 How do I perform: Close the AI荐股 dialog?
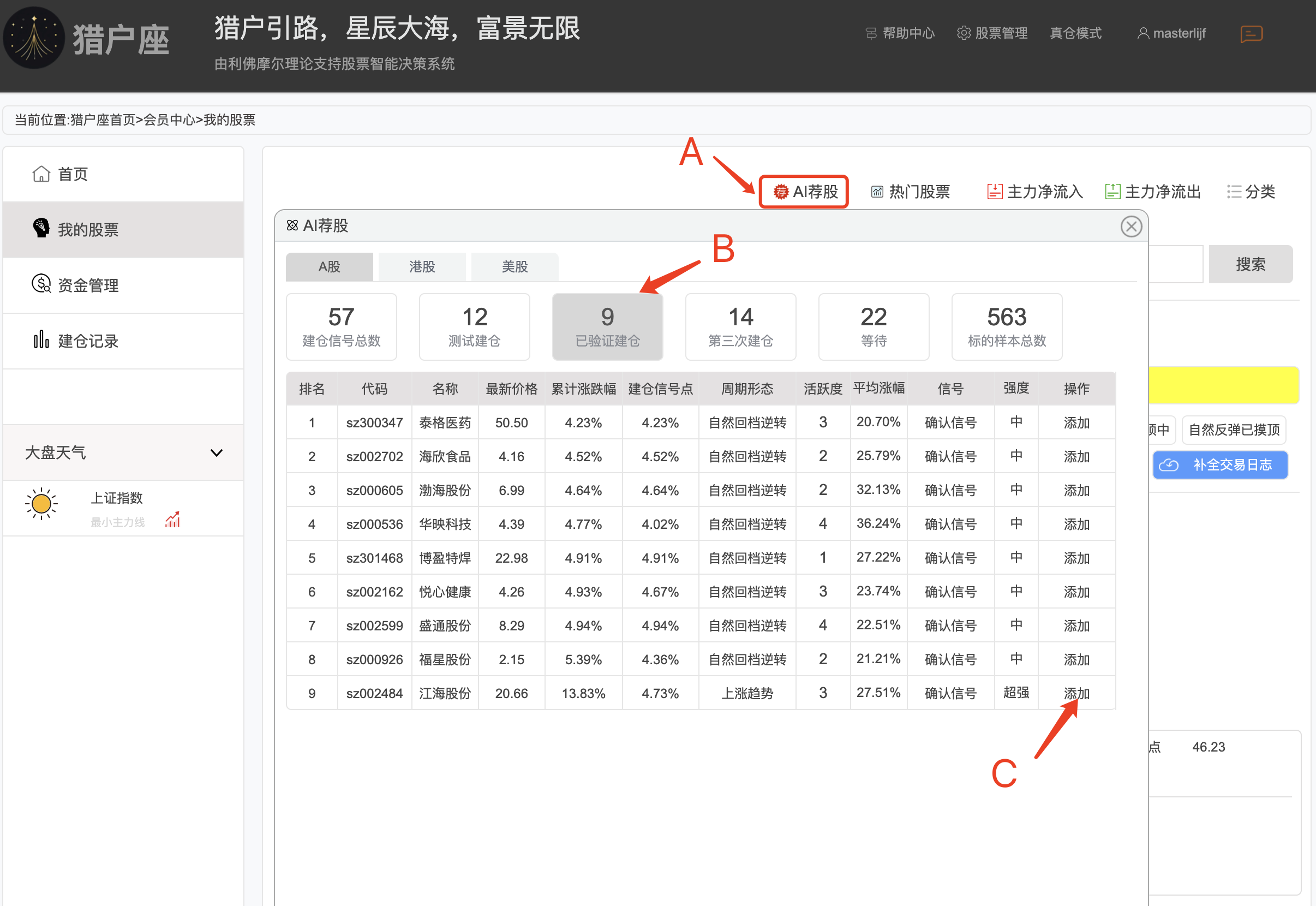pyautogui.click(x=1131, y=226)
